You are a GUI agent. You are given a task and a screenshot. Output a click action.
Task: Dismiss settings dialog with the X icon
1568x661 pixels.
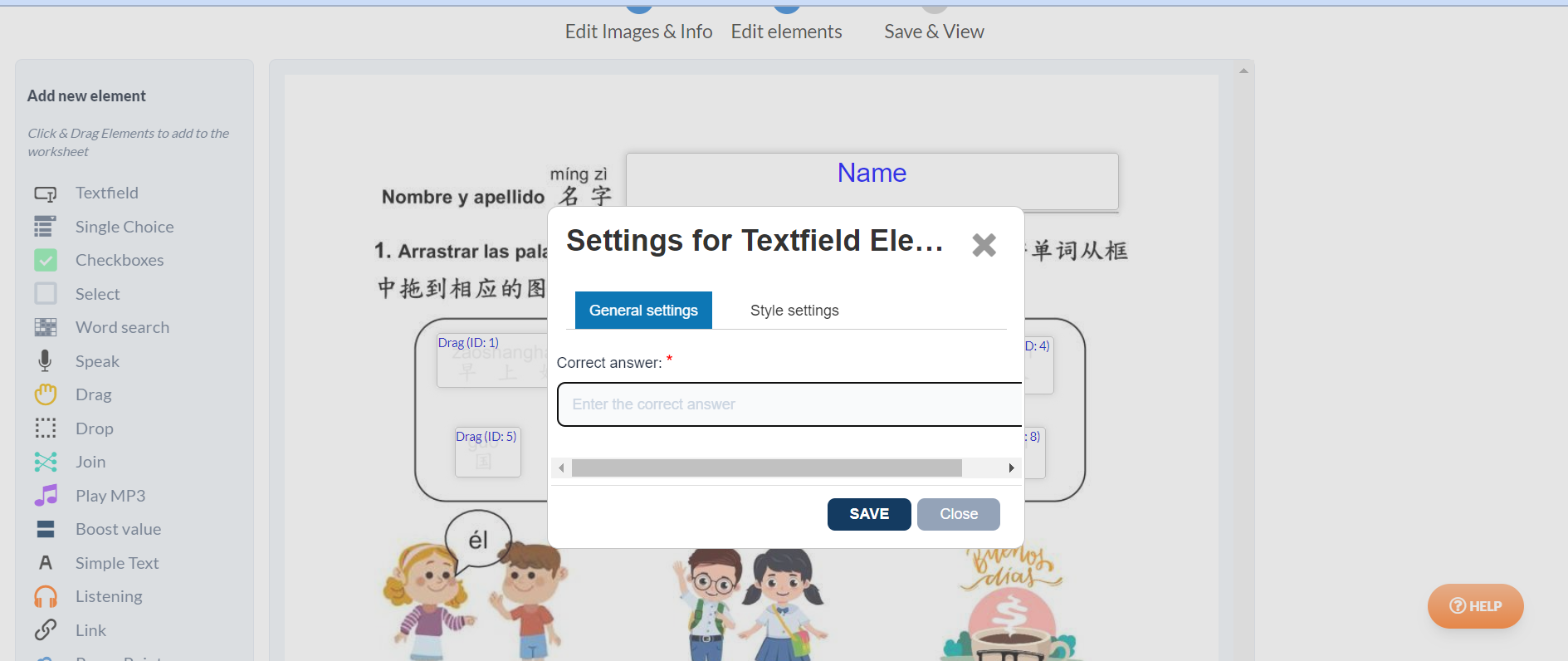pyautogui.click(x=984, y=245)
